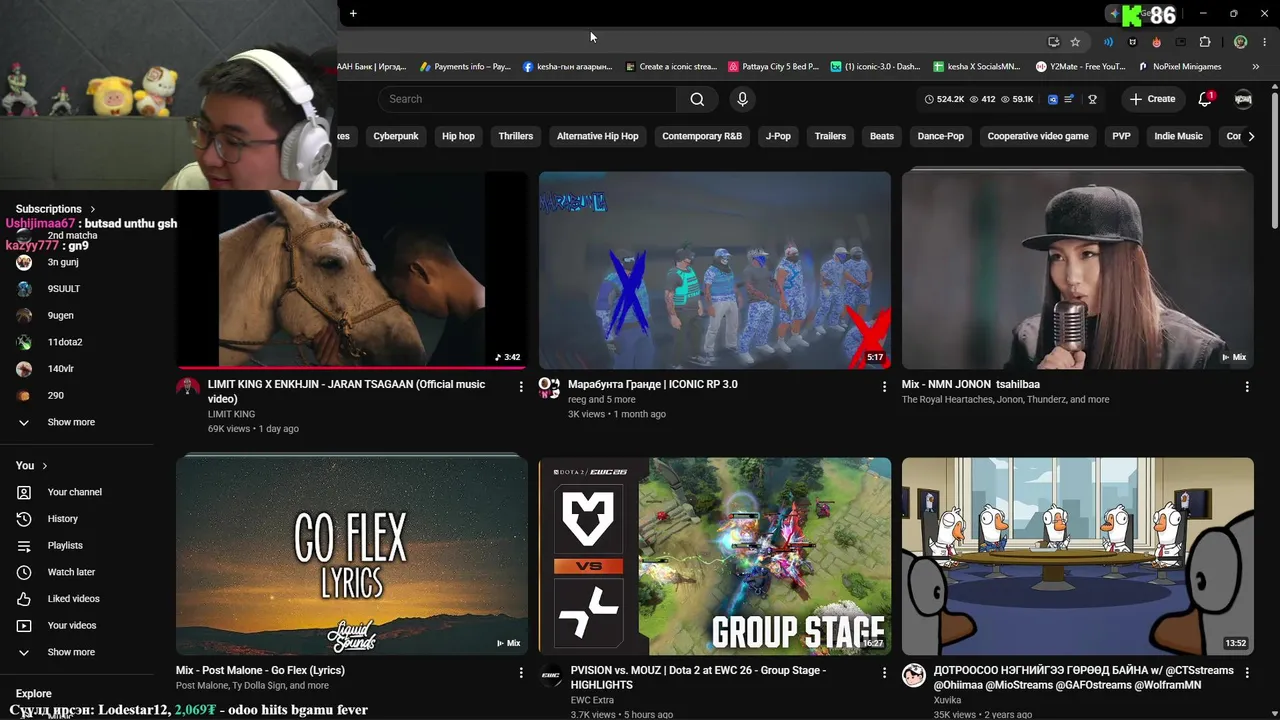Open the account avatar menu
This screenshot has width=1280, height=720.
click(x=1243, y=99)
